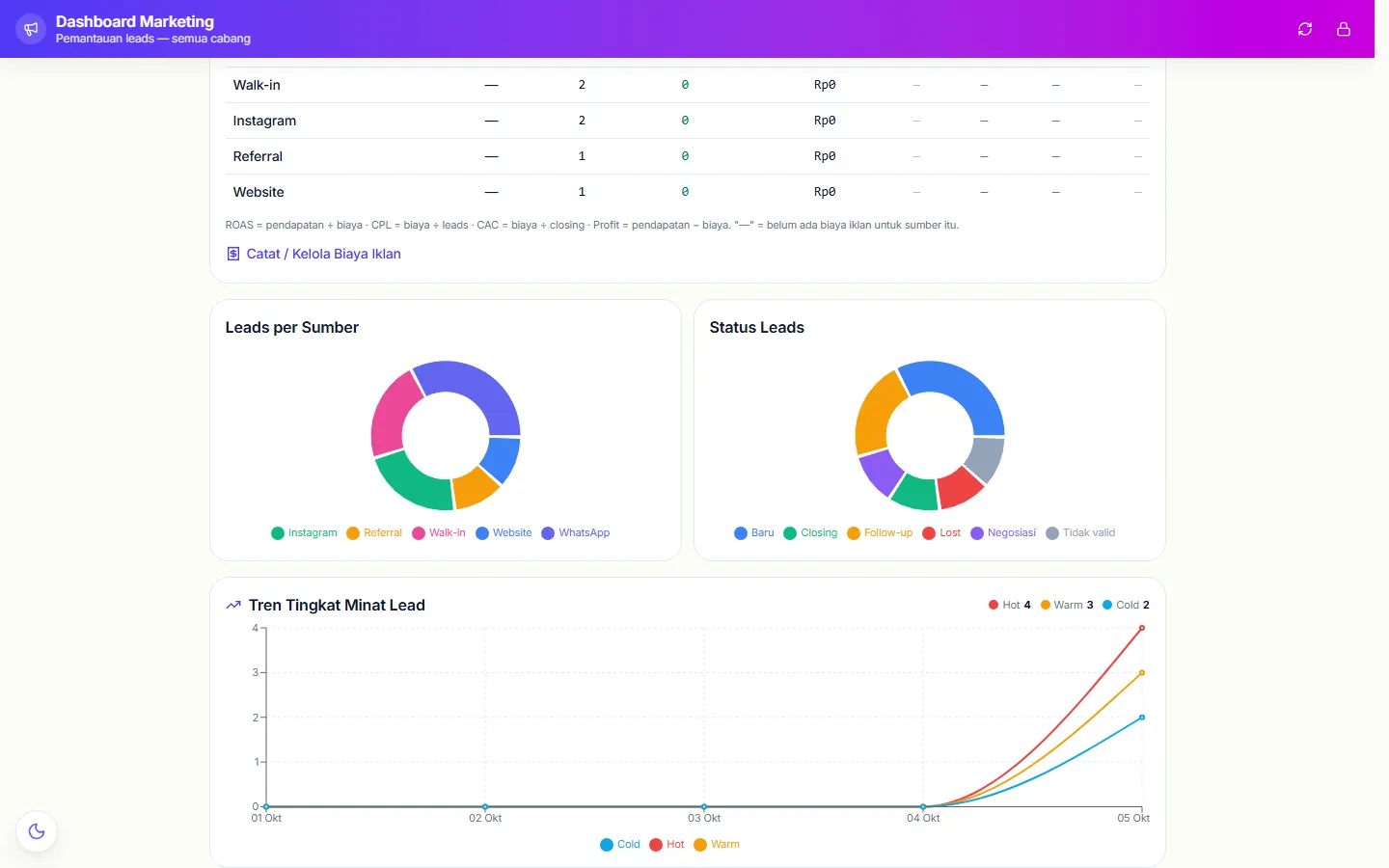Toggle Referral legend in Leads per Sumber
The image size is (1389, 868).
(x=374, y=532)
